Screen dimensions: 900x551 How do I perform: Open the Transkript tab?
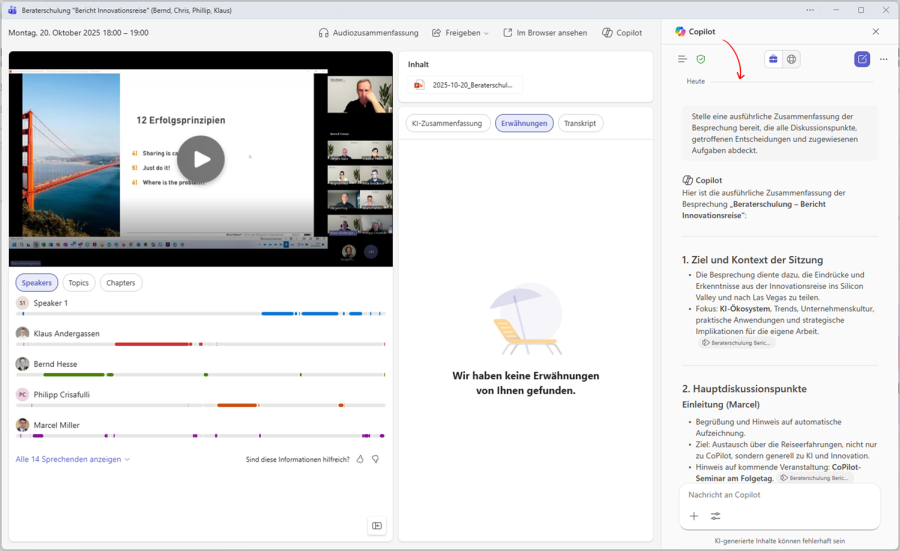pos(580,123)
